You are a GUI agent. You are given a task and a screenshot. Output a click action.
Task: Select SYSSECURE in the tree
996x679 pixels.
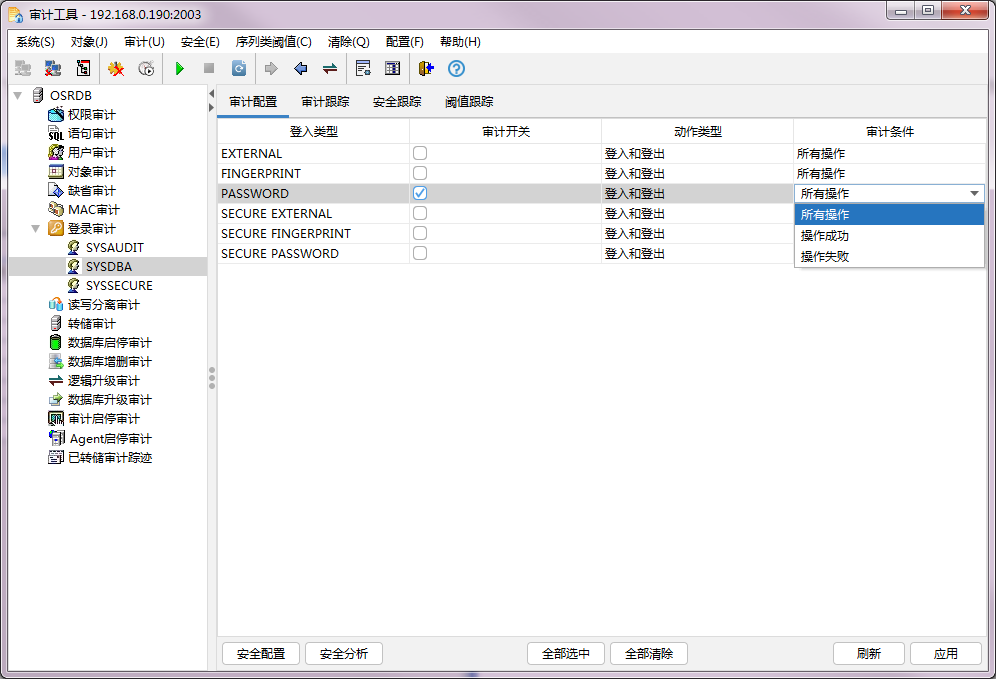coord(119,285)
